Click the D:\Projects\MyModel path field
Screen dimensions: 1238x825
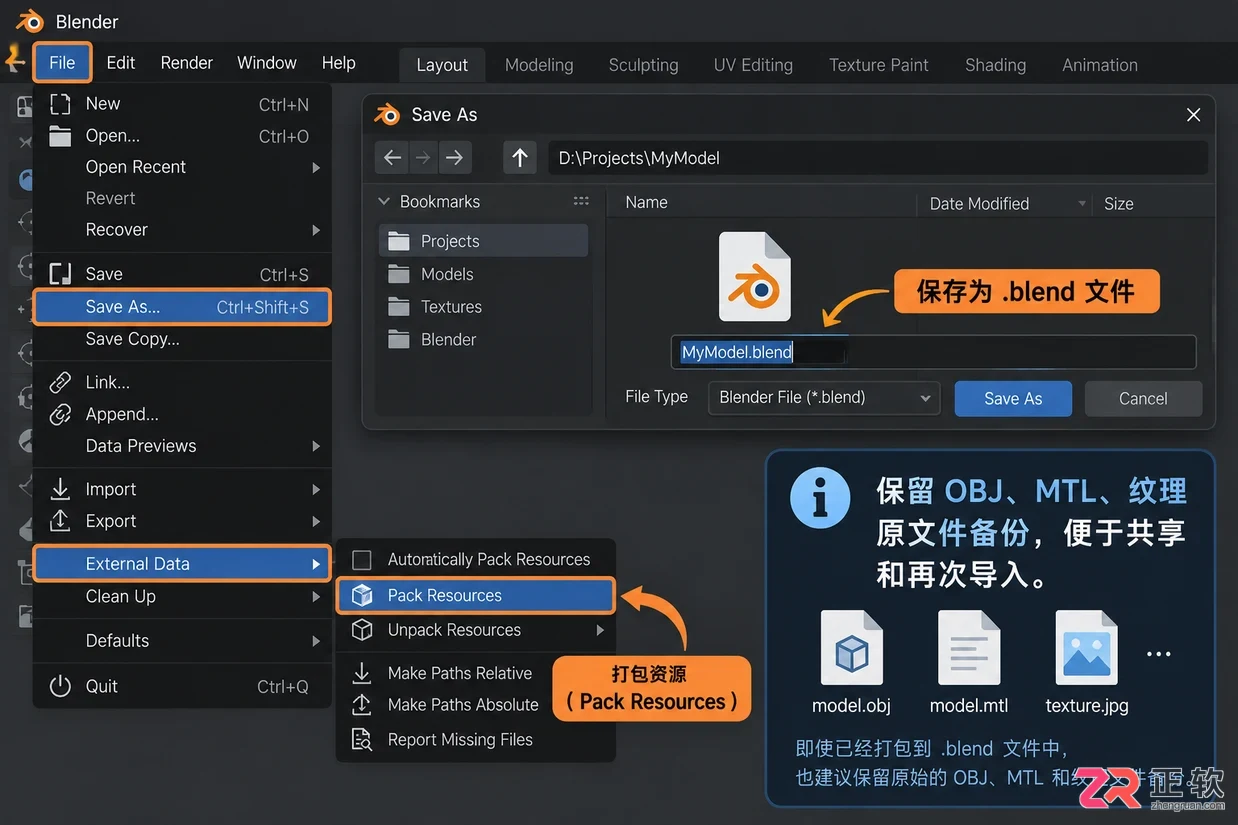[878, 158]
